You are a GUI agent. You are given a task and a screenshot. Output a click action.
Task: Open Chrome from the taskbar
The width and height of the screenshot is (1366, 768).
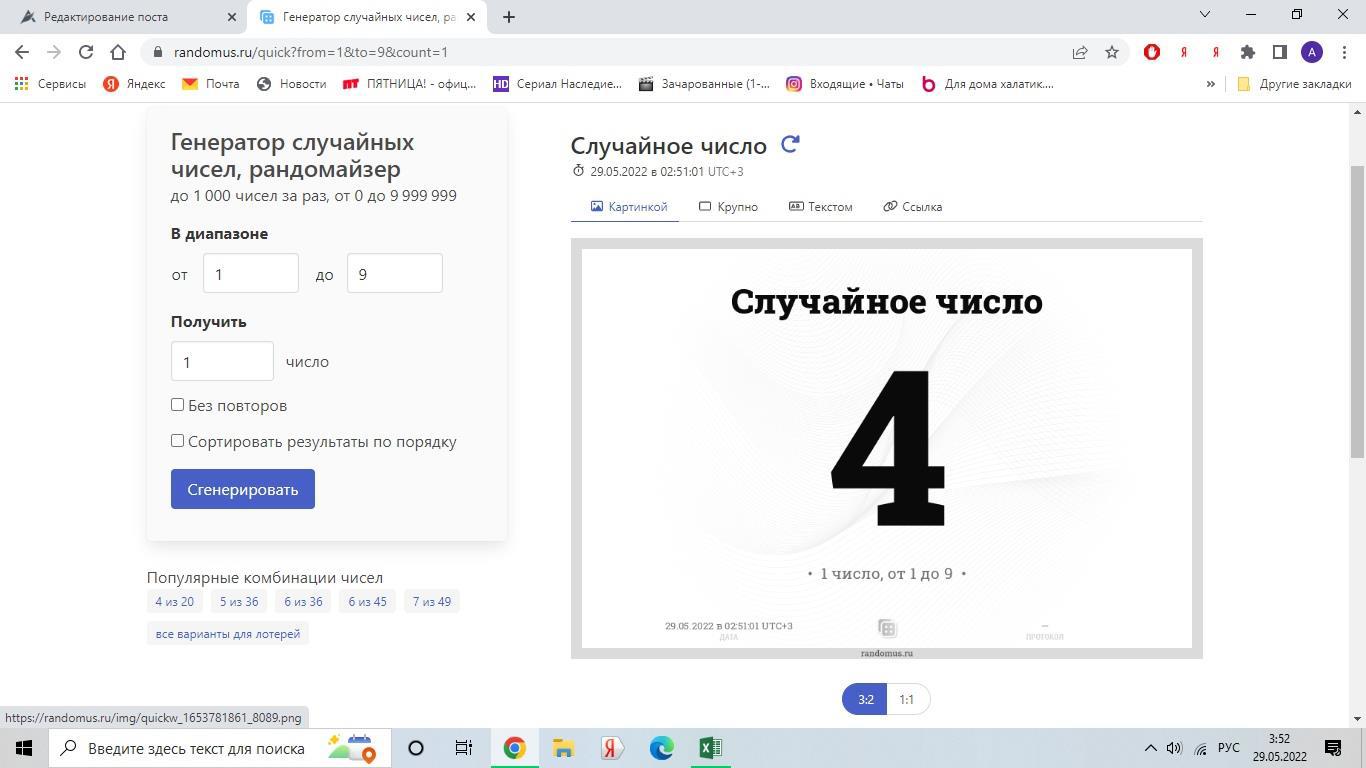pyautogui.click(x=514, y=748)
